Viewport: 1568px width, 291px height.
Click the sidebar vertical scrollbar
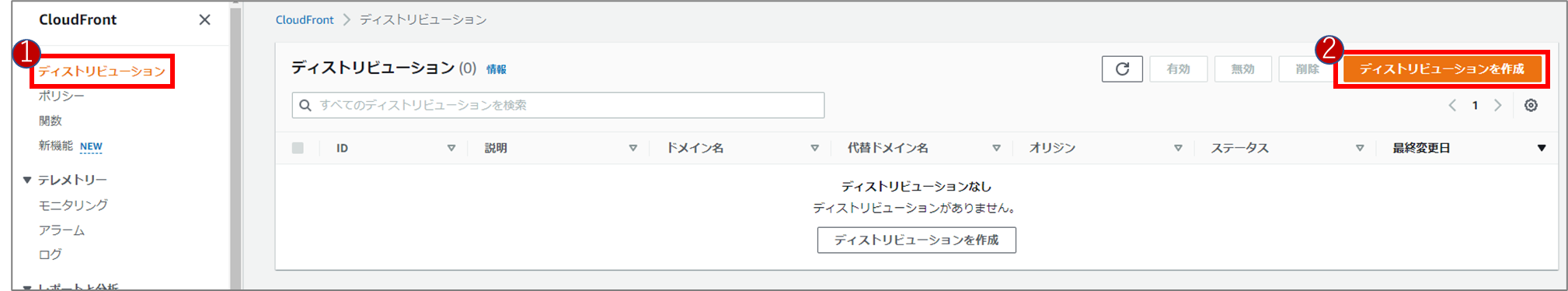(x=235, y=148)
